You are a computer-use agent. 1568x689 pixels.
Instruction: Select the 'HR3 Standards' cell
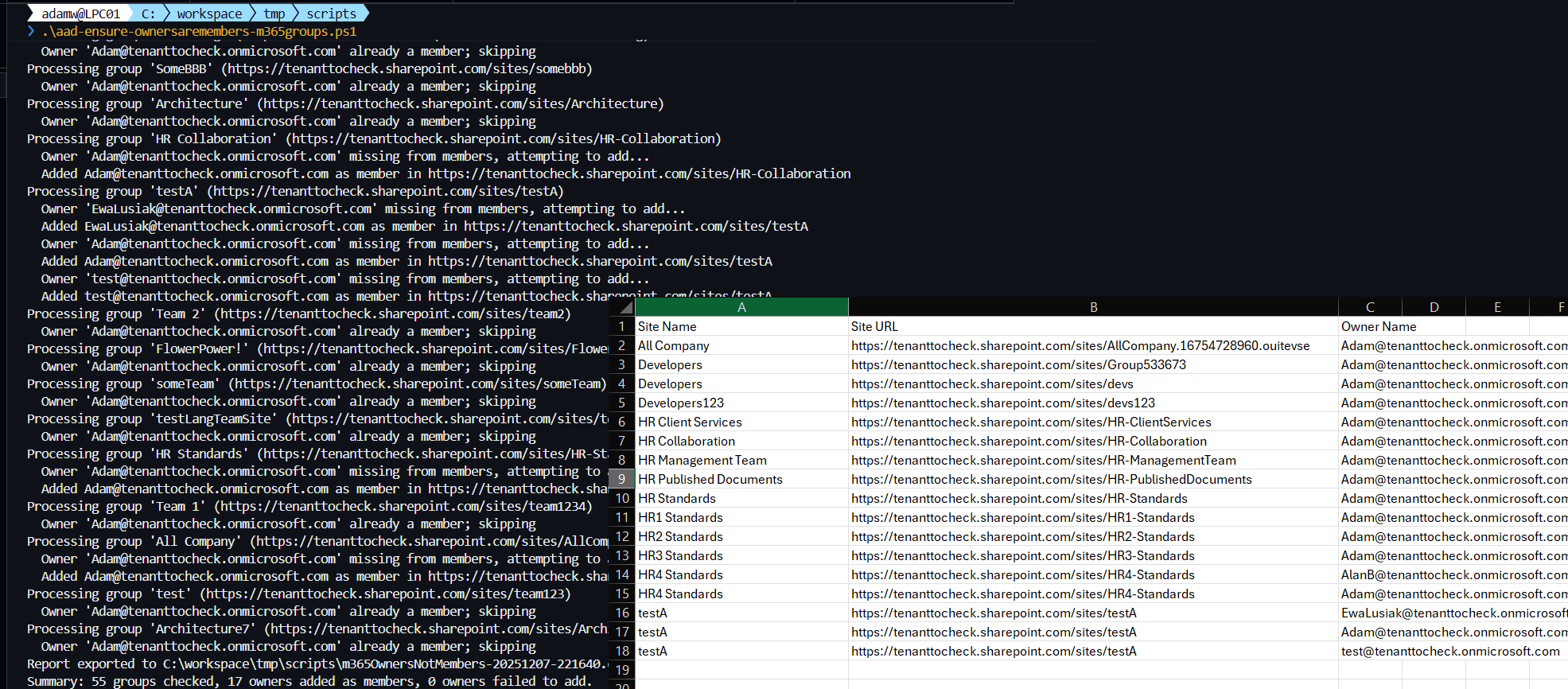741,555
